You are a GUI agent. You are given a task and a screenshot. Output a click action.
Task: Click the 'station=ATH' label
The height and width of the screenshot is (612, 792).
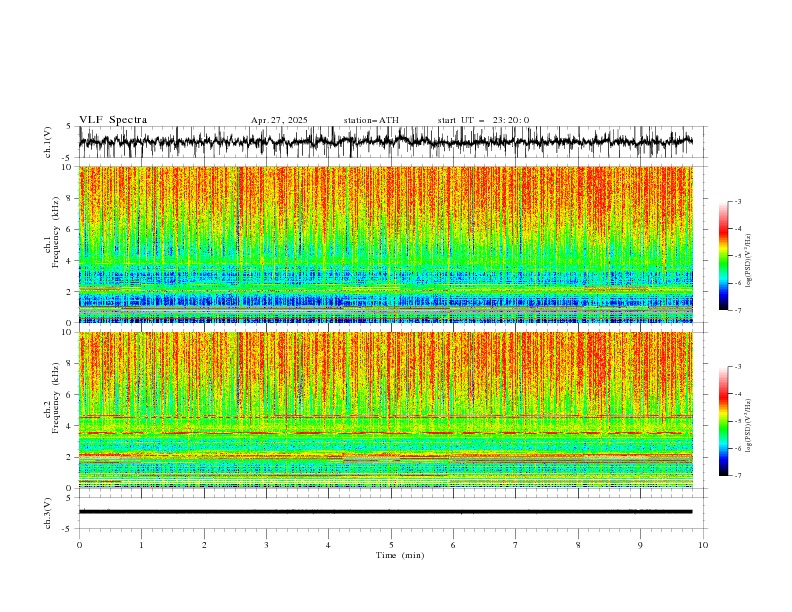(371, 120)
